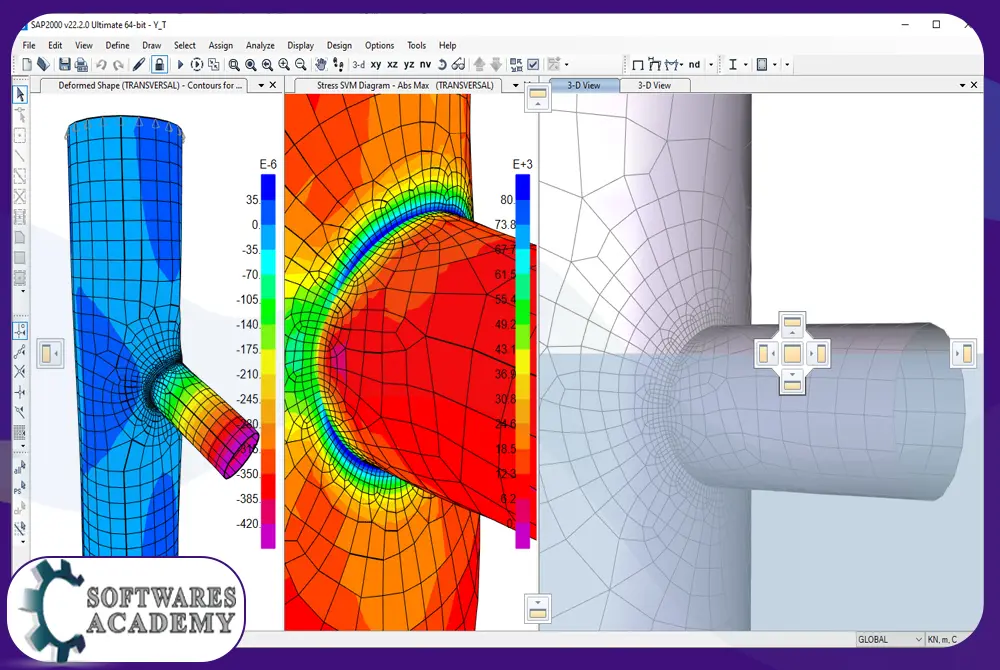Undo the last action in the toolbar
The image size is (1000, 670).
[101, 64]
